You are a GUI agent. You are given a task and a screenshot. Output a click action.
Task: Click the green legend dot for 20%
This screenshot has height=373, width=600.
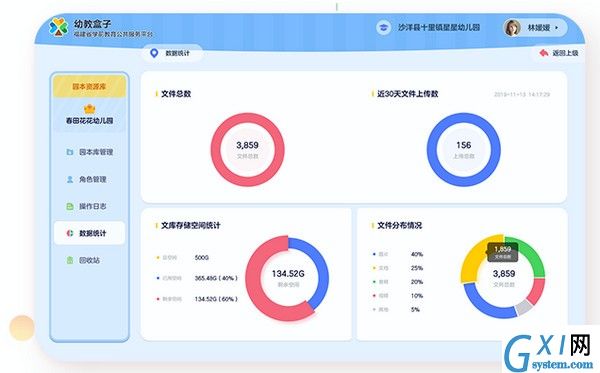click(x=374, y=282)
